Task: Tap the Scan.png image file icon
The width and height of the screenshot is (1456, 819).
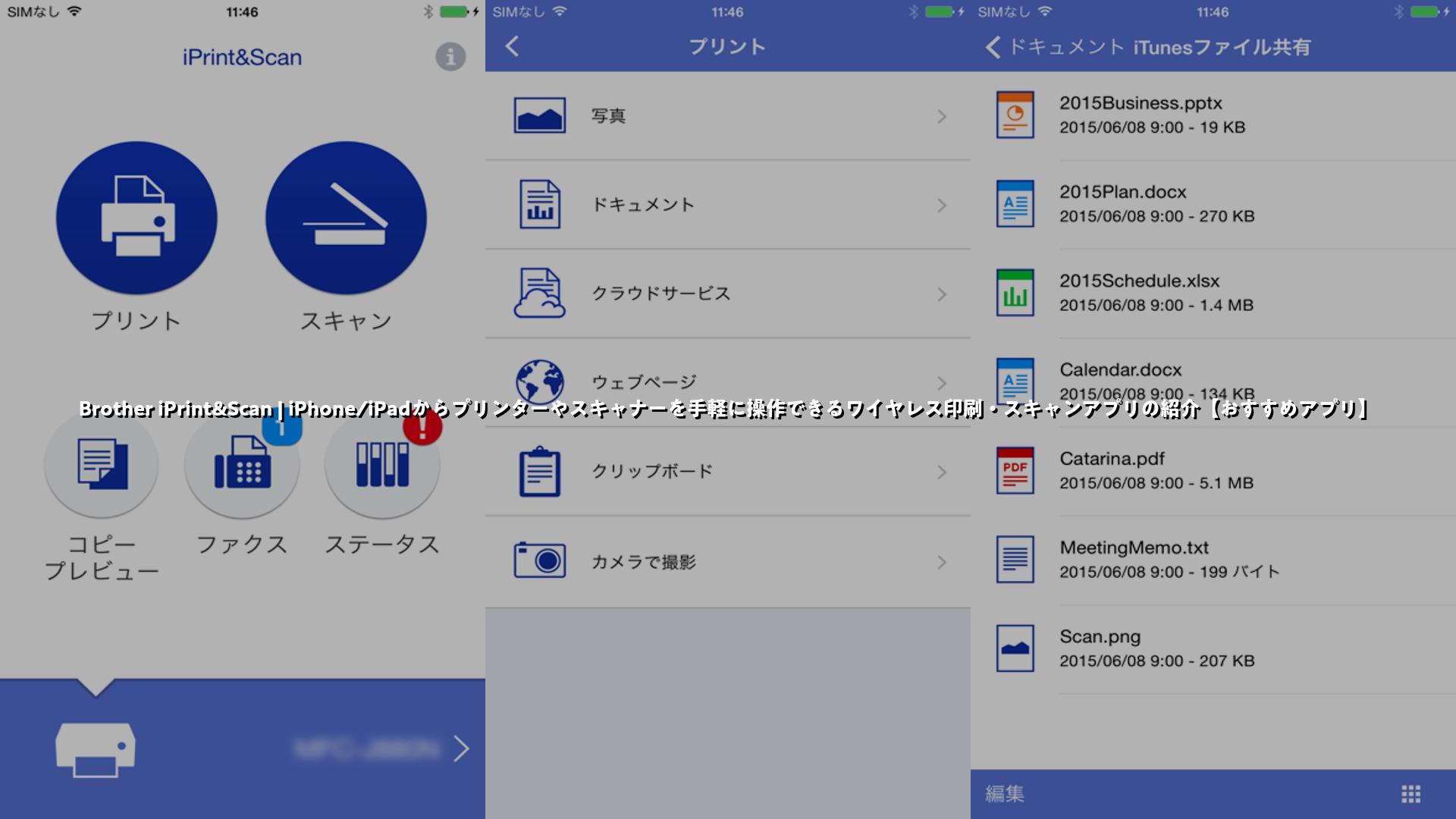Action: click(1015, 648)
